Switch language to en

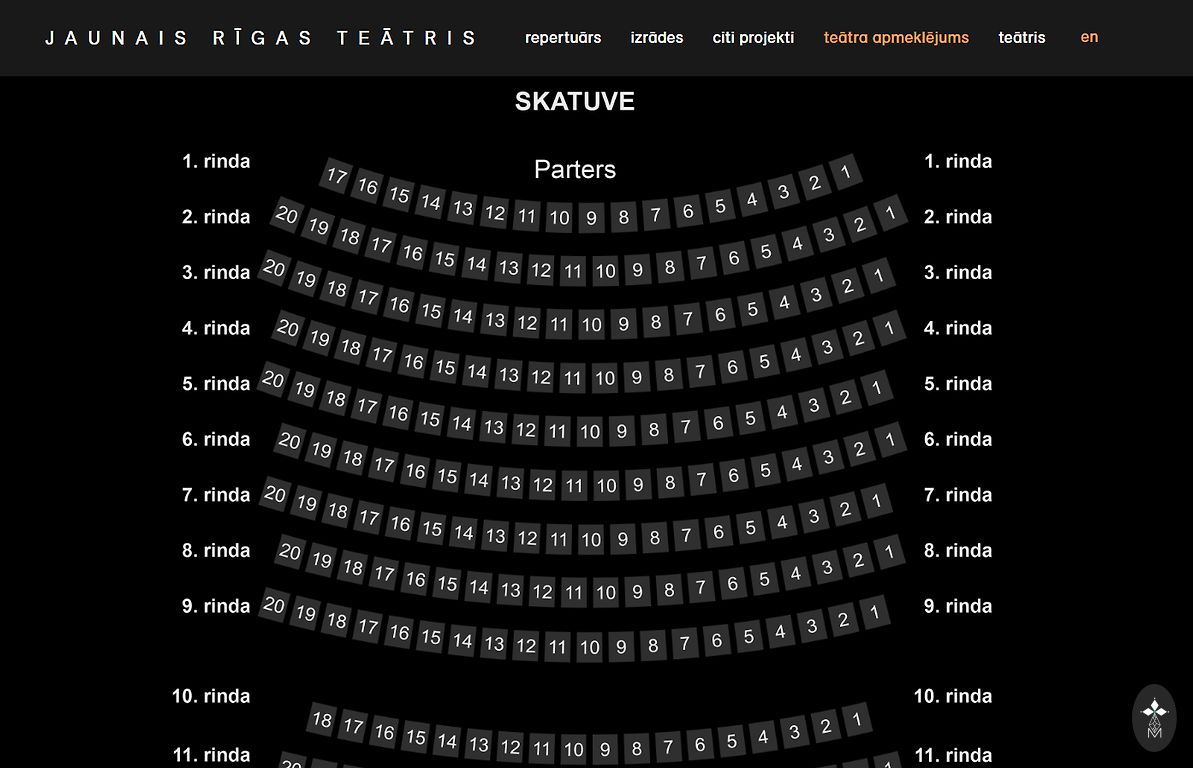tap(1089, 37)
